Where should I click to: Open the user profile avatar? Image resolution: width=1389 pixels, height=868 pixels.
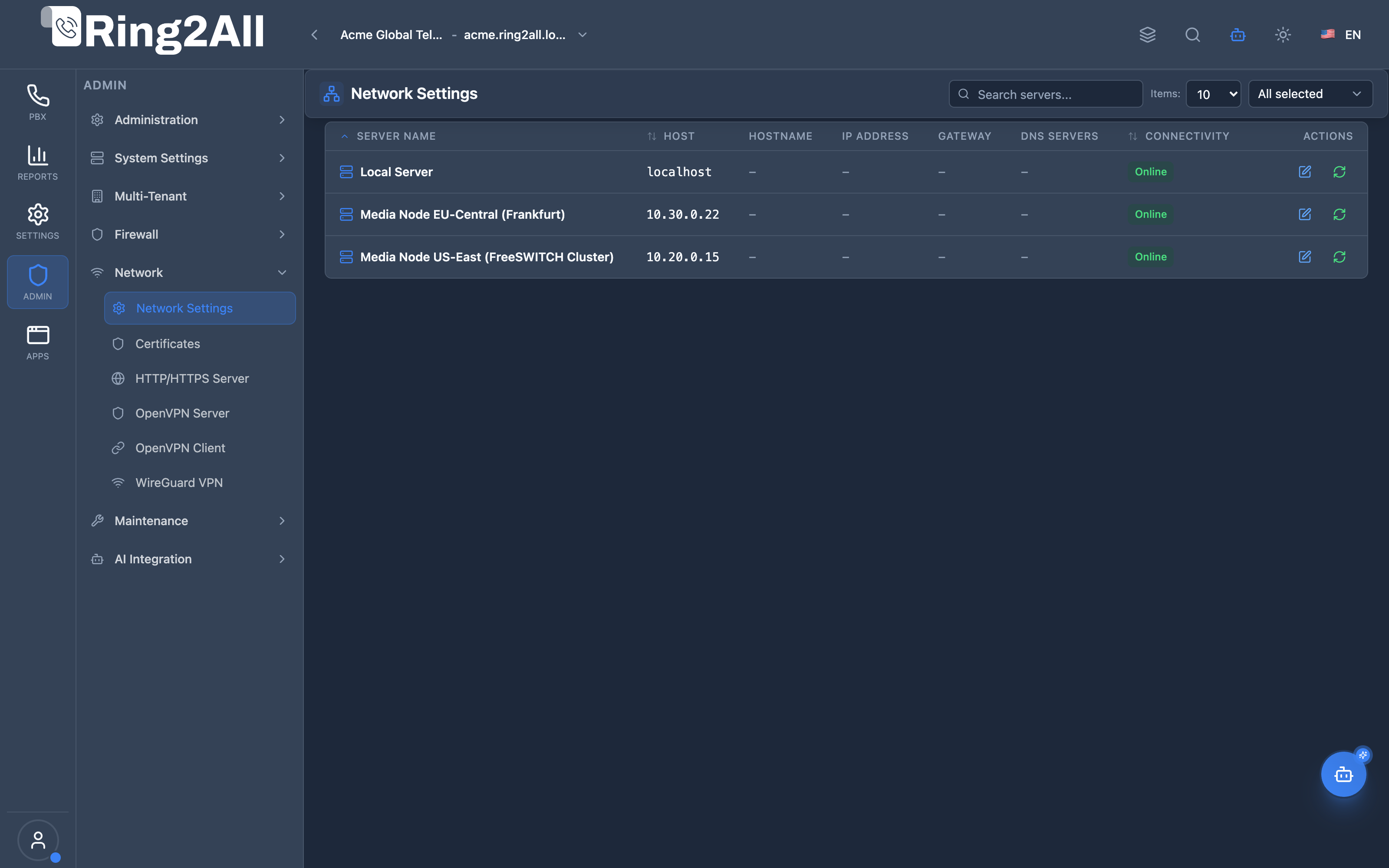38,840
